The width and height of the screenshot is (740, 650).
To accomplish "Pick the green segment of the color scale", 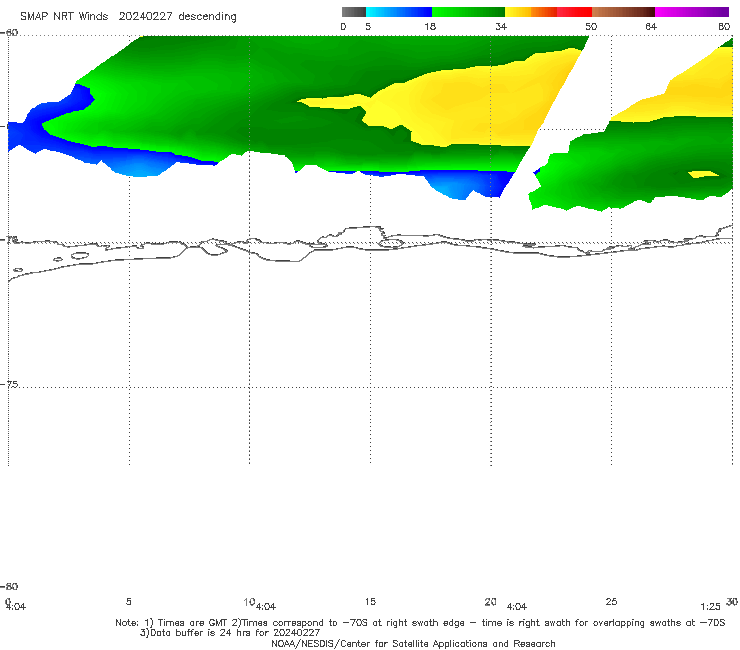I will click(x=468, y=12).
